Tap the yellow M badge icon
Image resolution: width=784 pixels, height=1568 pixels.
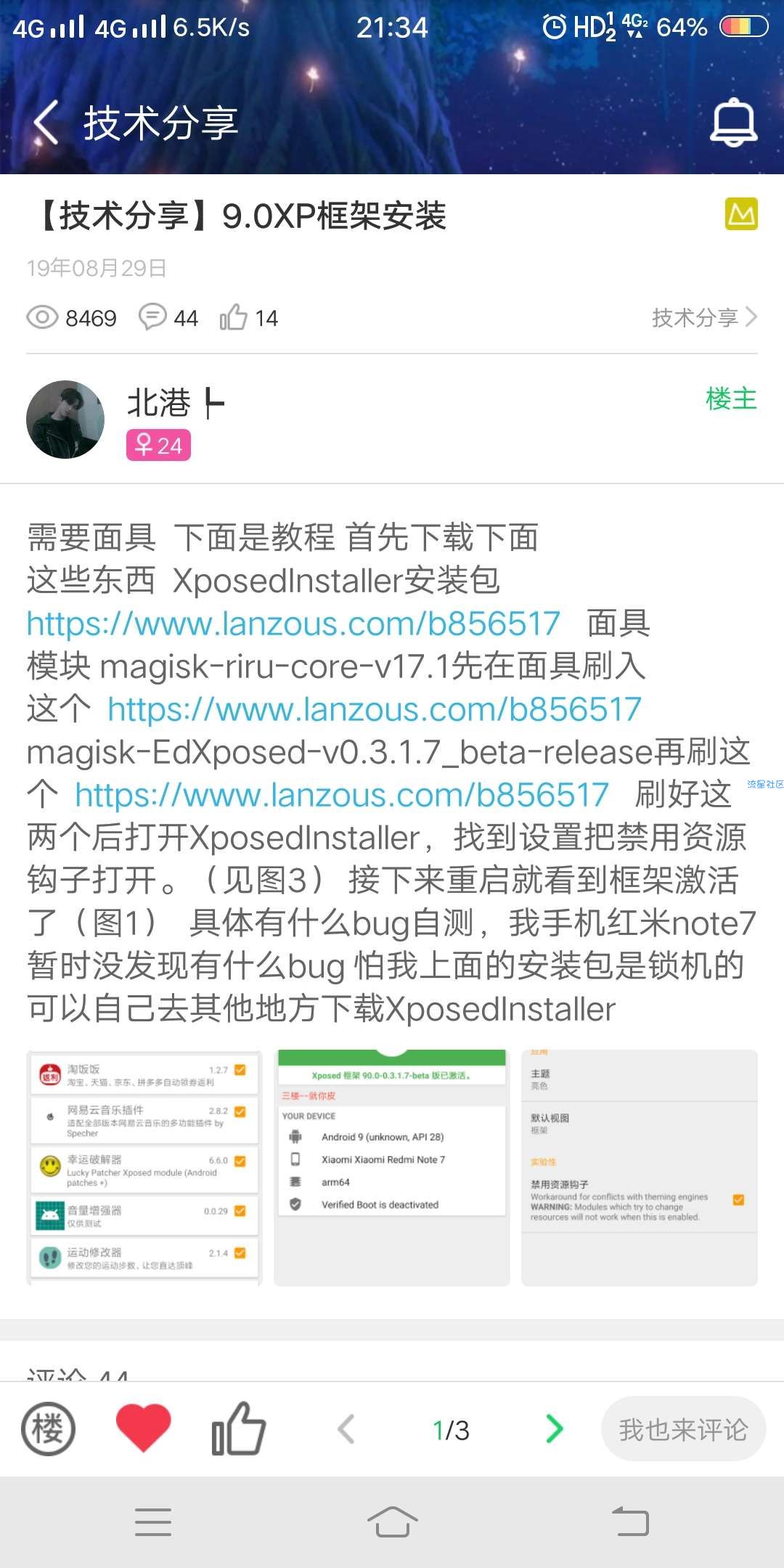(x=741, y=214)
